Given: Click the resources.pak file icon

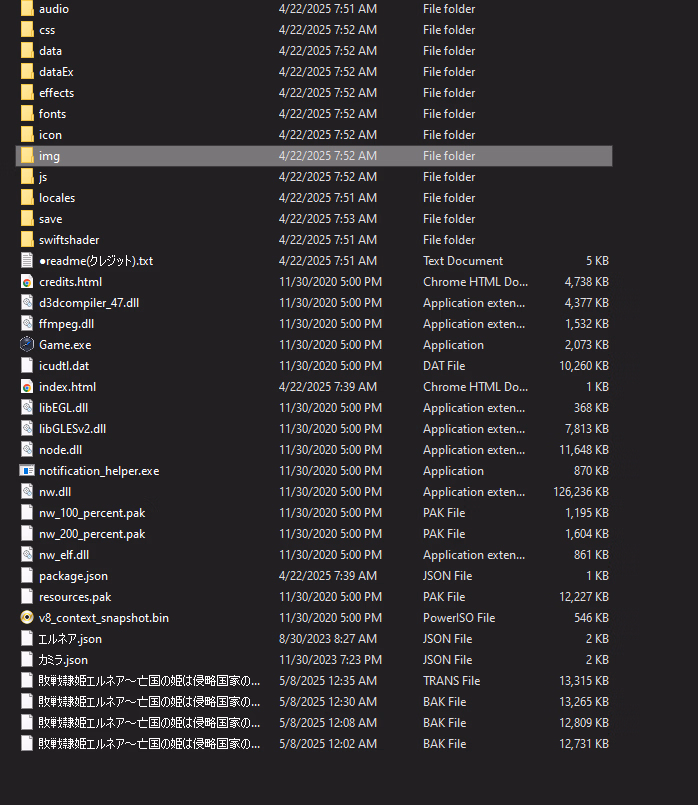Looking at the screenshot, I should (x=27, y=597).
